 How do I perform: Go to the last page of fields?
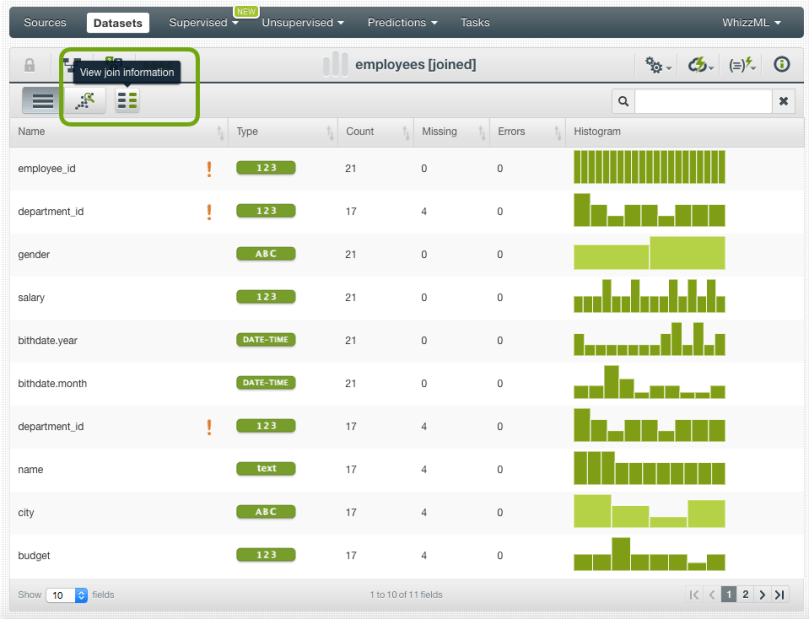tap(779, 595)
